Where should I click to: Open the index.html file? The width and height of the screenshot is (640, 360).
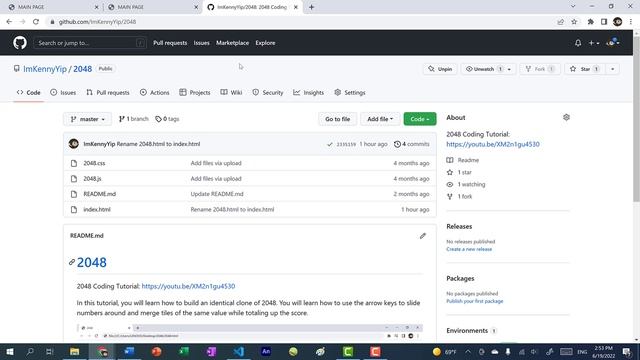click(x=97, y=209)
